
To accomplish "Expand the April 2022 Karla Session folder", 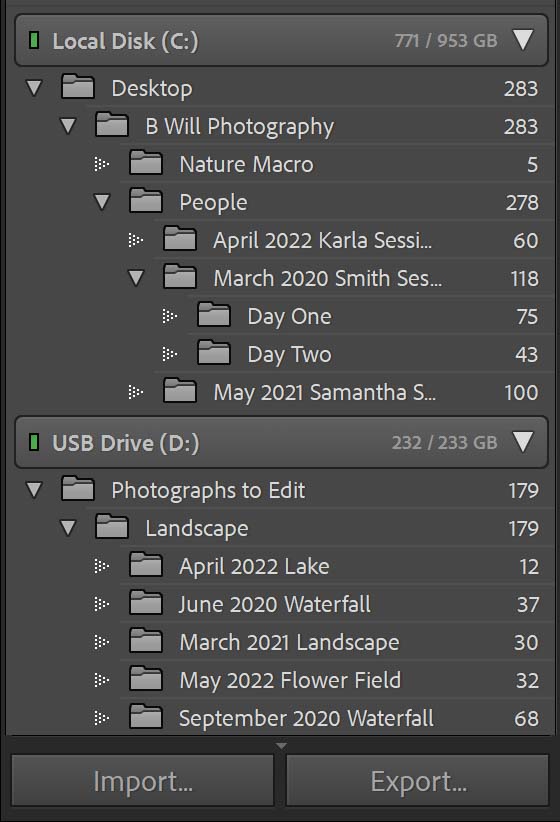I will click(136, 240).
